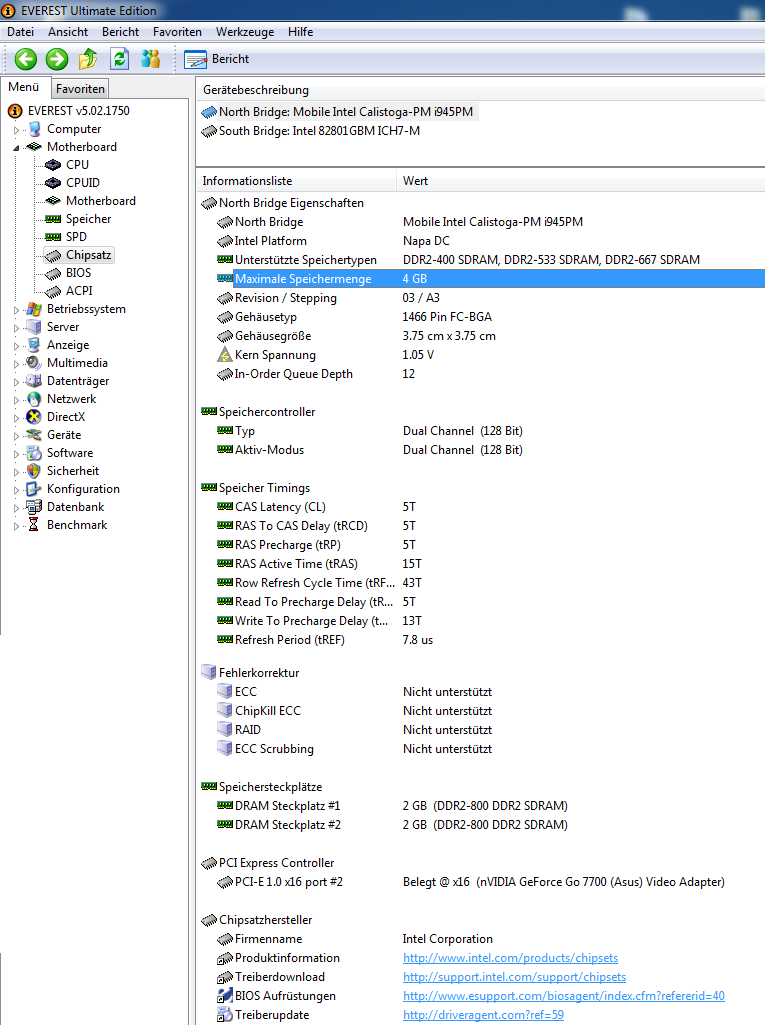The image size is (765, 1025).
Task: Click the Server tower icon
Action: 34,327
